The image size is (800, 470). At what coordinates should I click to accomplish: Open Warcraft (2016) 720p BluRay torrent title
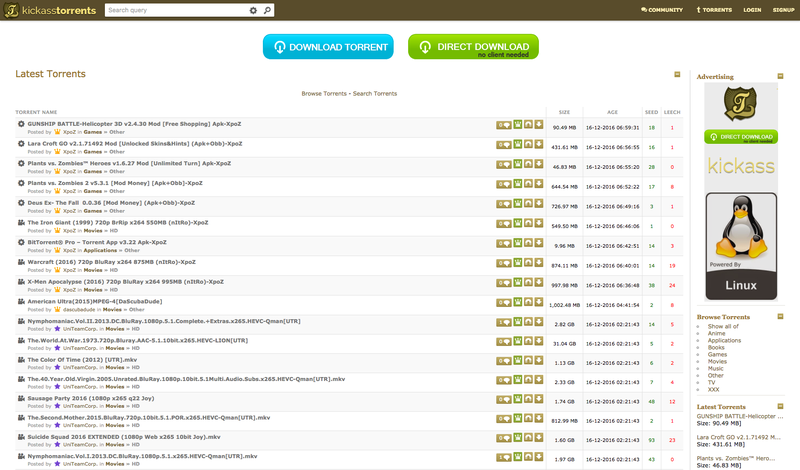112,262
